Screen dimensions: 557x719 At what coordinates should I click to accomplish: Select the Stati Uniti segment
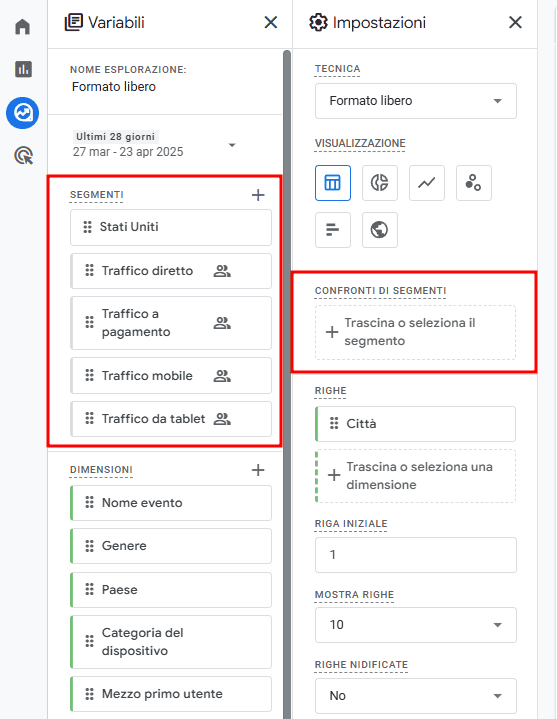tap(171, 227)
